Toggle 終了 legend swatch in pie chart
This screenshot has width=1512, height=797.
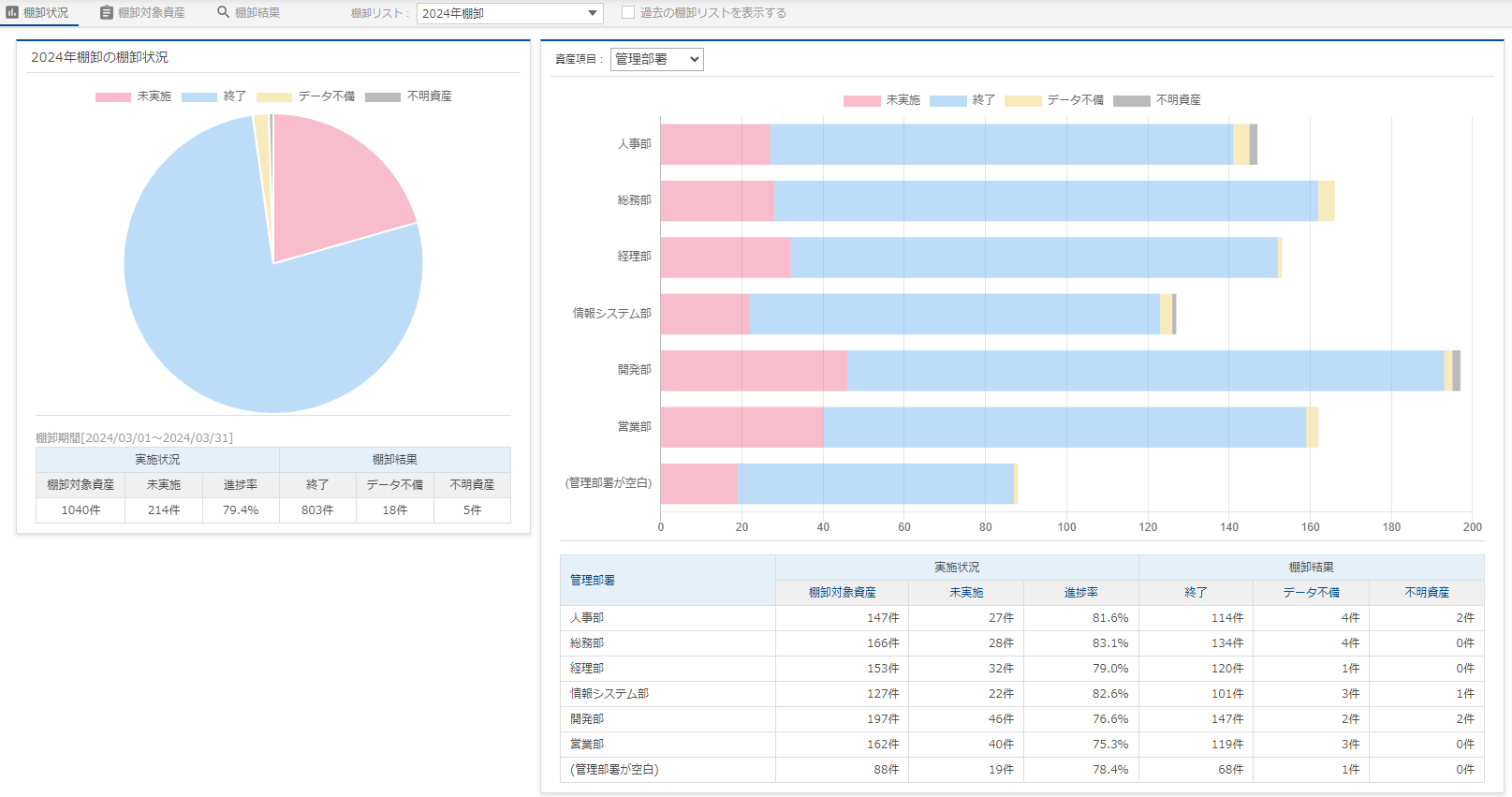coord(198,96)
